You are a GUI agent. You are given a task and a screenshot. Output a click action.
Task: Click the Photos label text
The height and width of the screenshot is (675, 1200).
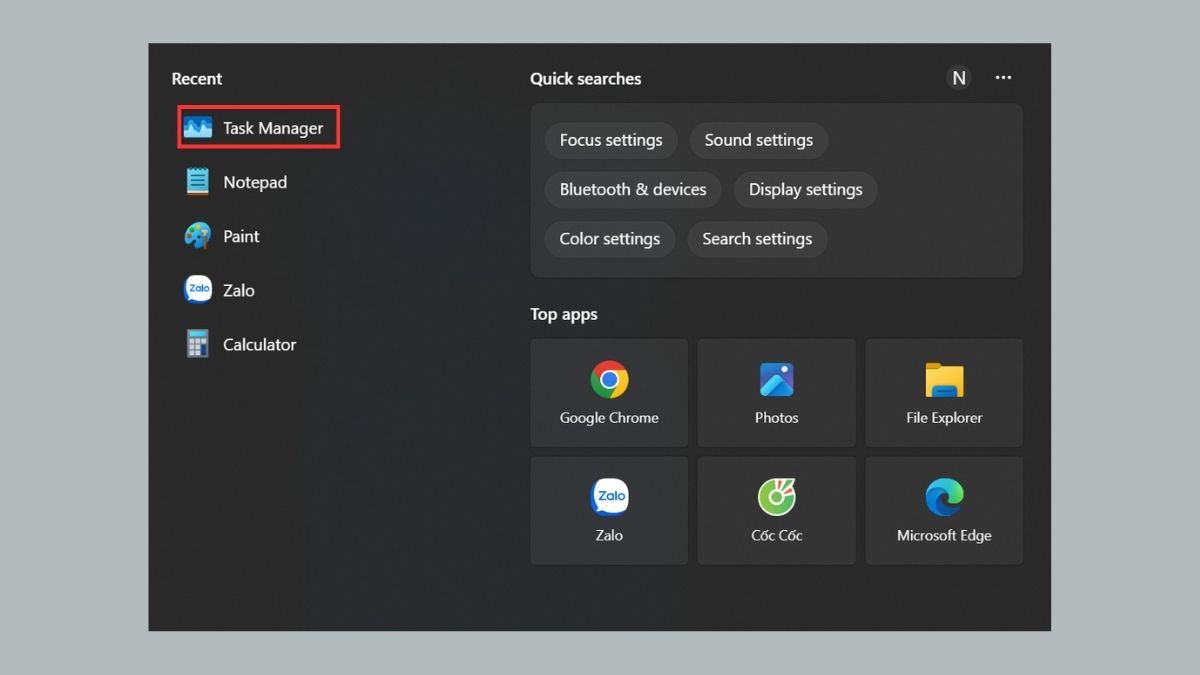[x=776, y=418]
